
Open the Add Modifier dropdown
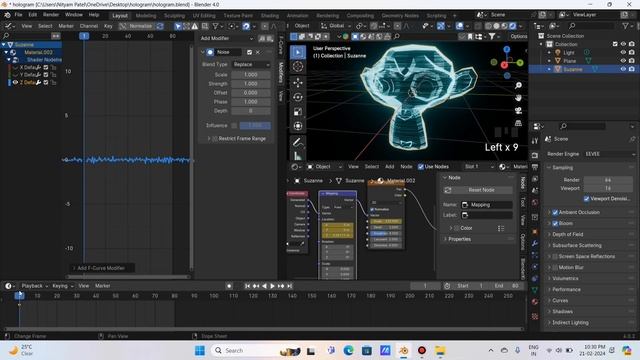227,38
